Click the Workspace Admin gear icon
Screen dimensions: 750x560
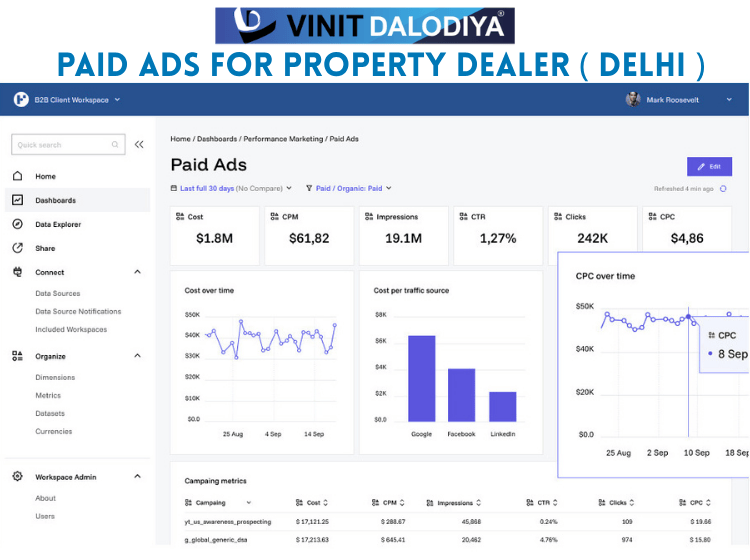[x=18, y=477]
